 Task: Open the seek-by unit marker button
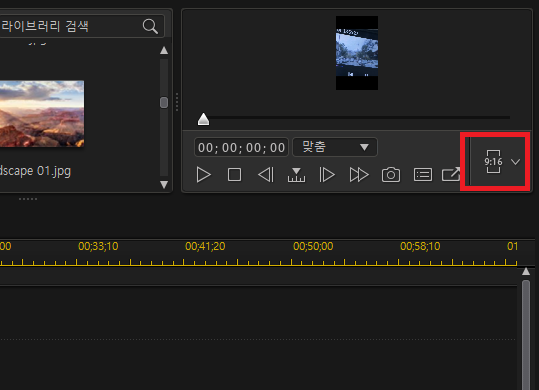(x=296, y=175)
